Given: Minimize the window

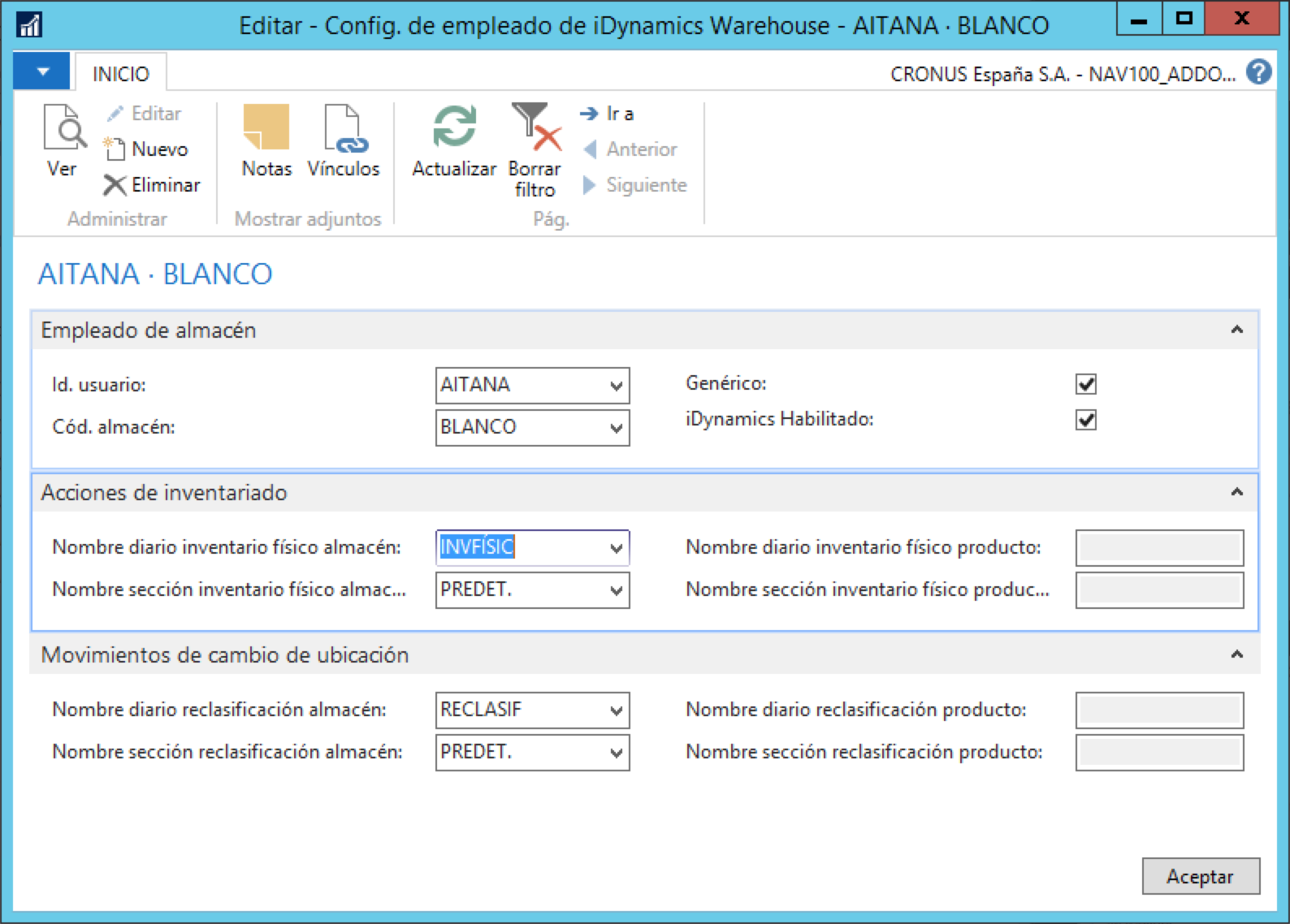Looking at the screenshot, I should 1140,18.
